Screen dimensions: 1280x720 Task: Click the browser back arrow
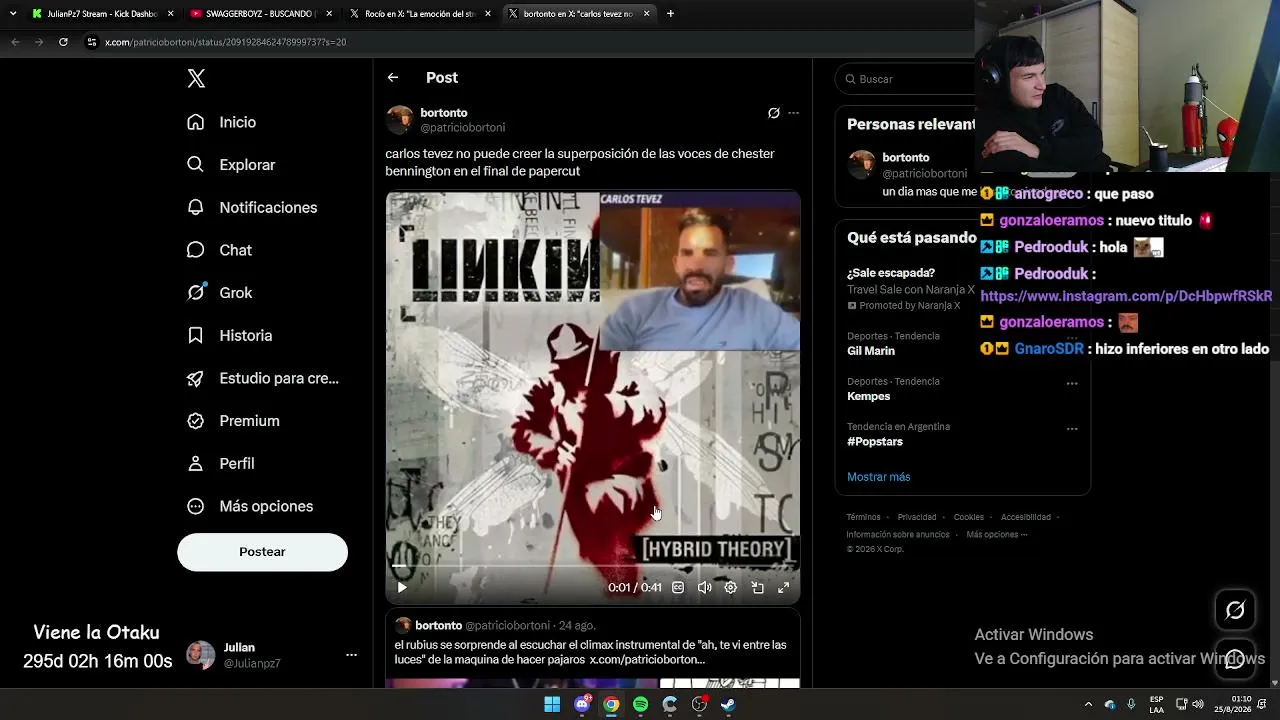pyautogui.click(x=15, y=42)
